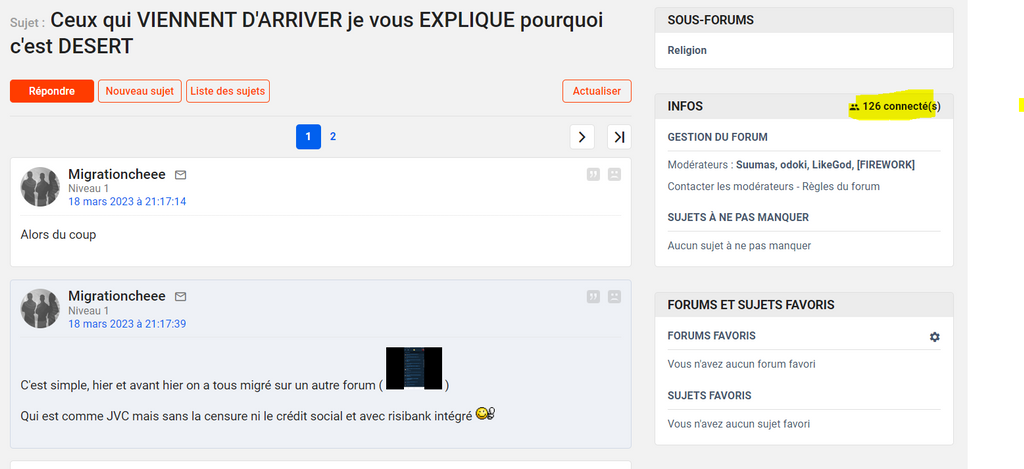Viewport: 1024px width, 469px height.
Task: Open the Religion sub-forum link
Action: 686,50
